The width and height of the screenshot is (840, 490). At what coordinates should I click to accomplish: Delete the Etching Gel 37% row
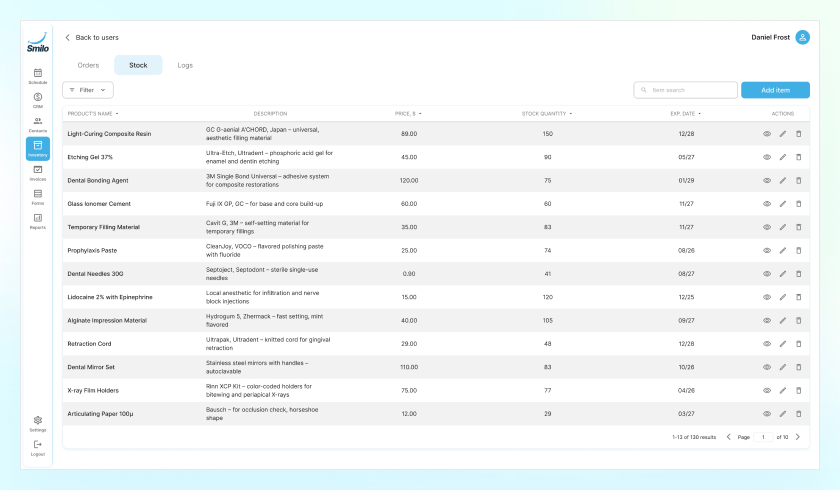click(x=799, y=157)
